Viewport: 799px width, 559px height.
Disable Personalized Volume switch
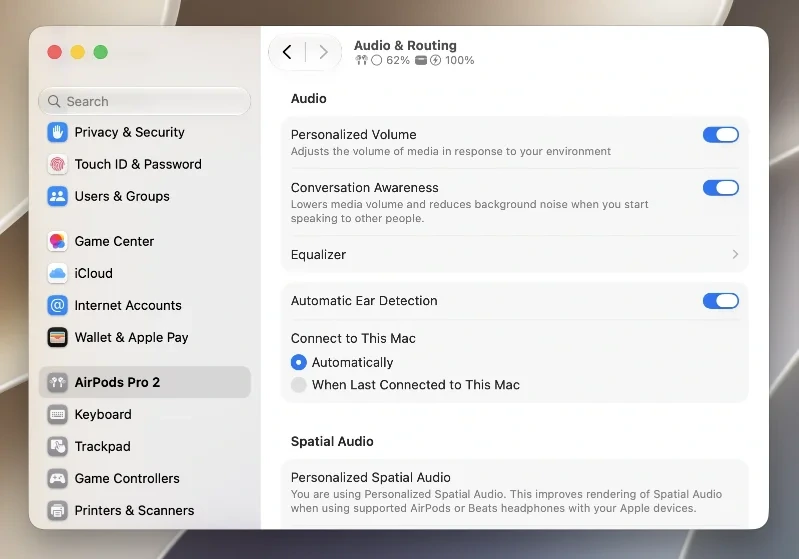(x=721, y=135)
